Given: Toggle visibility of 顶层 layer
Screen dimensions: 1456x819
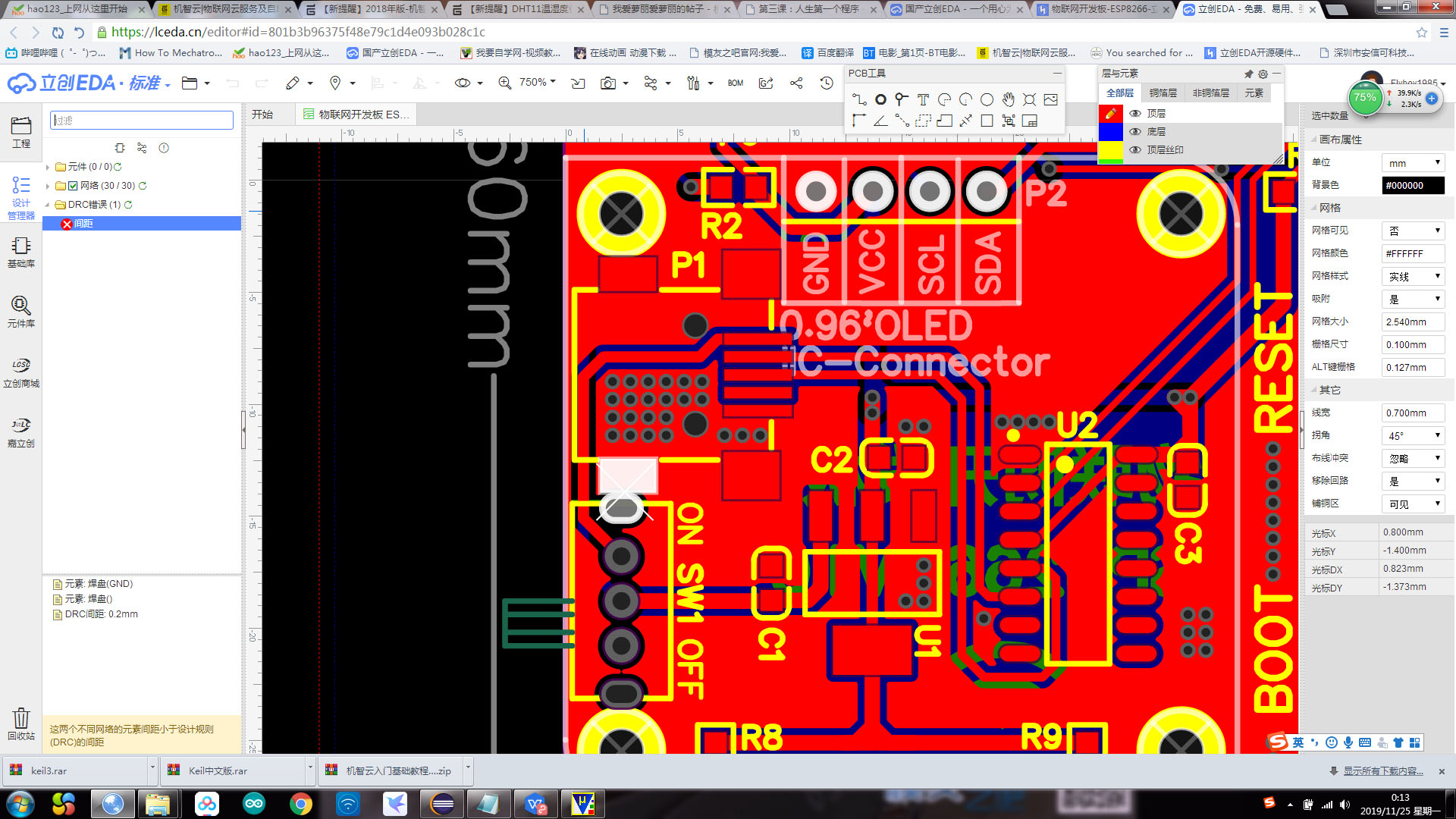Looking at the screenshot, I should (1135, 113).
